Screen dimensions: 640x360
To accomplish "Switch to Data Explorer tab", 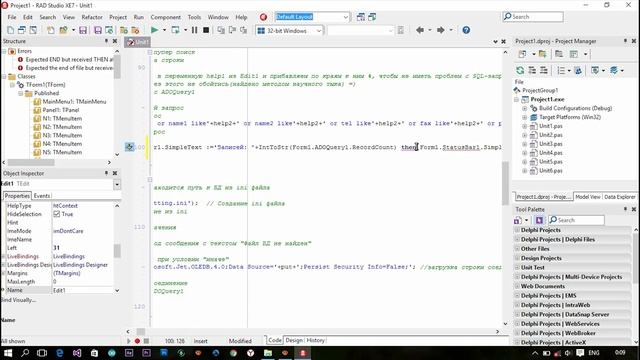I will click(620, 197).
